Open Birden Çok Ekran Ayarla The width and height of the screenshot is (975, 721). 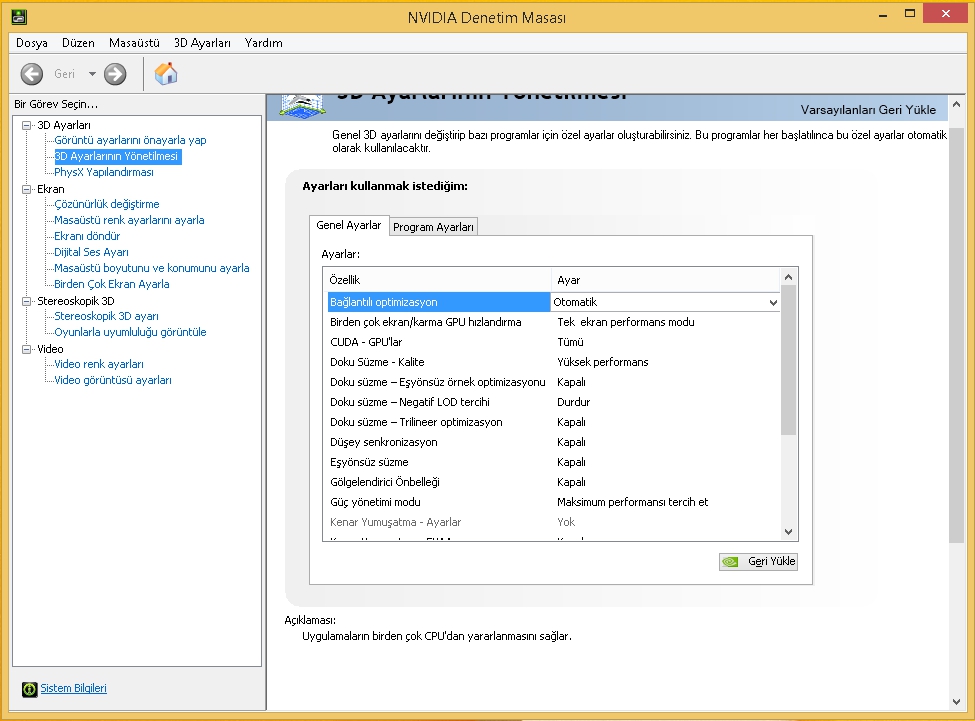coord(112,284)
